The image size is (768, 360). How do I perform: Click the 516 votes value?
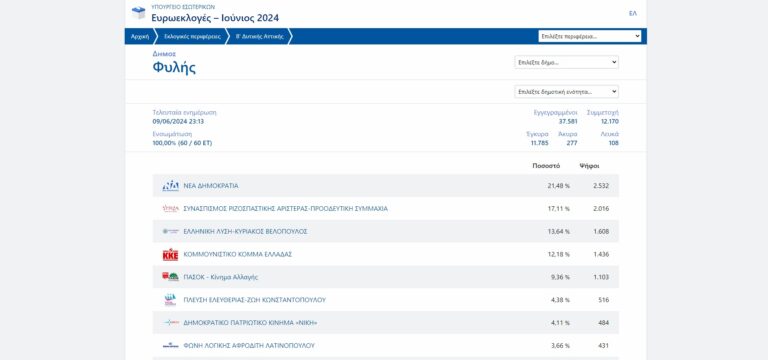[x=604, y=300]
